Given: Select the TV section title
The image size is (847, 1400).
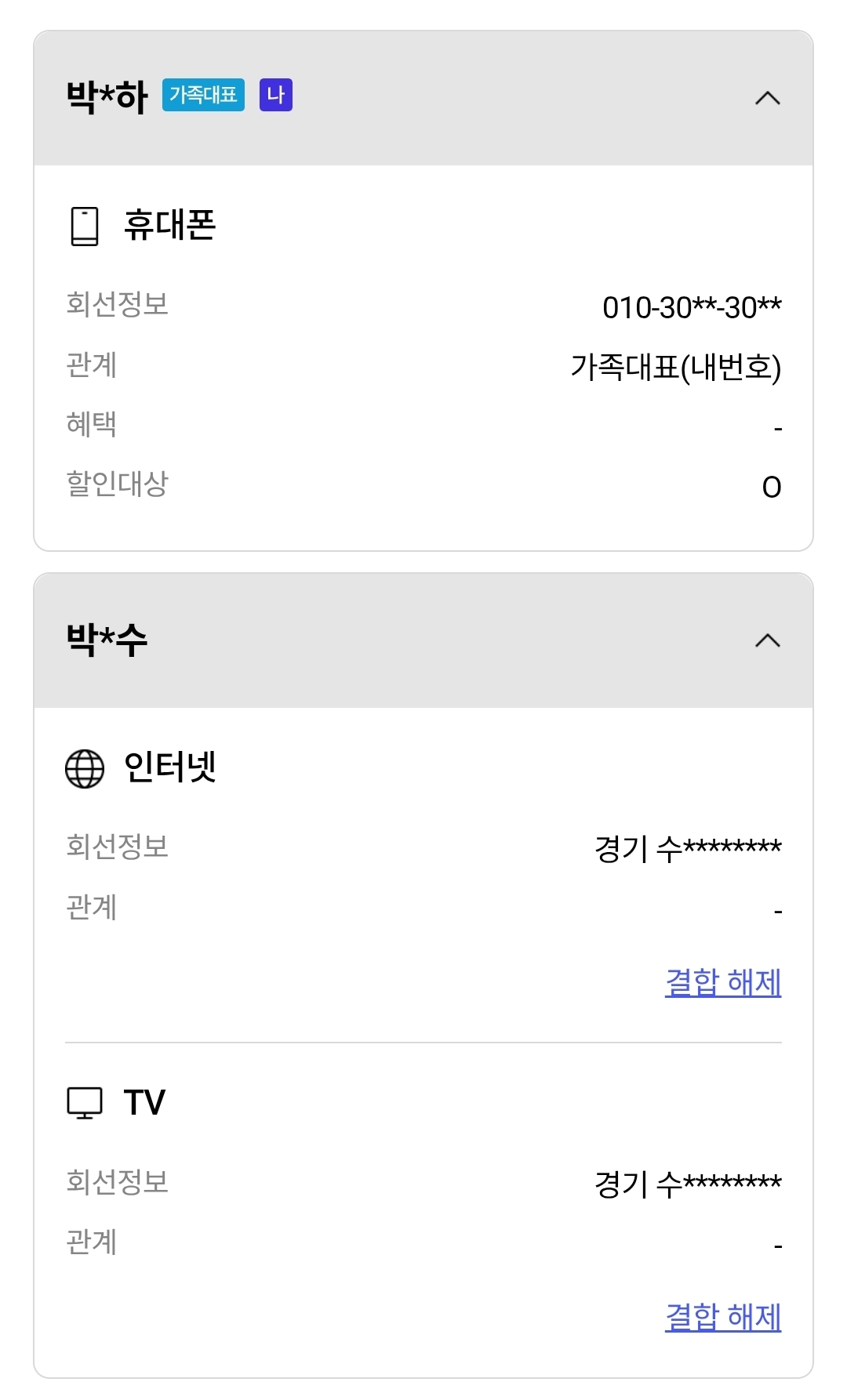Looking at the screenshot, I should [x=144, y=1103].
